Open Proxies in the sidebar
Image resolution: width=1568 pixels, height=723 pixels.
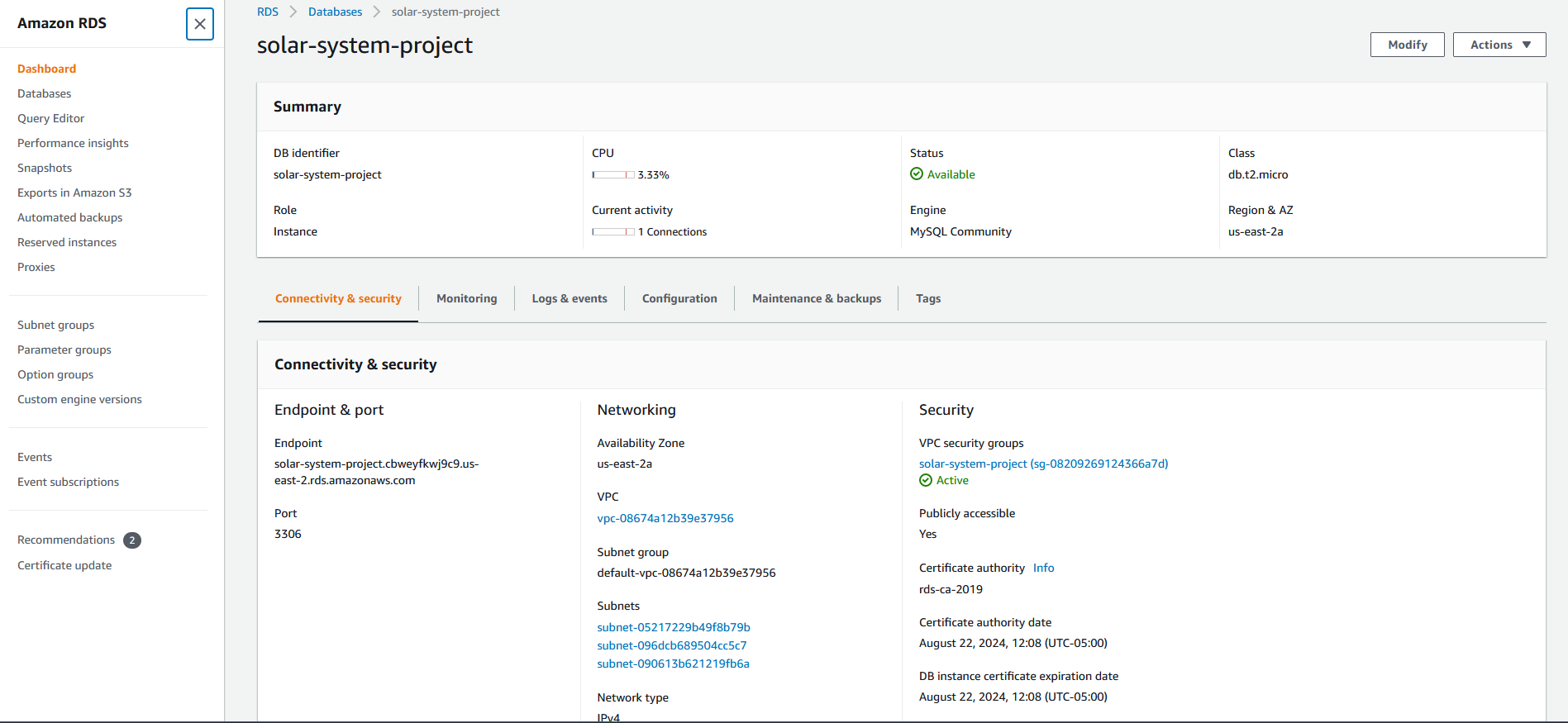click(36, 267)
